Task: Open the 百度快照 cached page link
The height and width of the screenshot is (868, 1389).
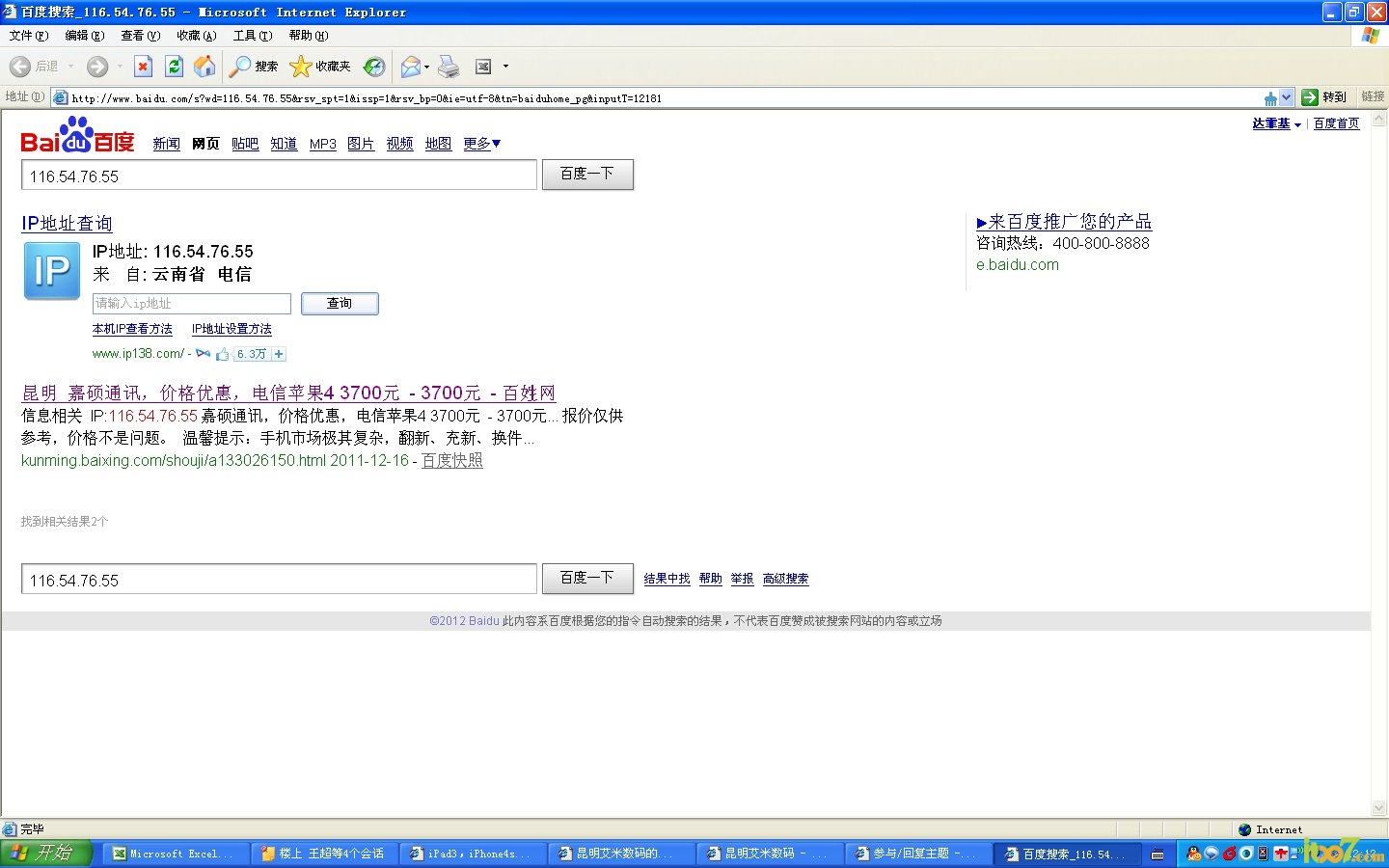Action: [x=452, y=460]
